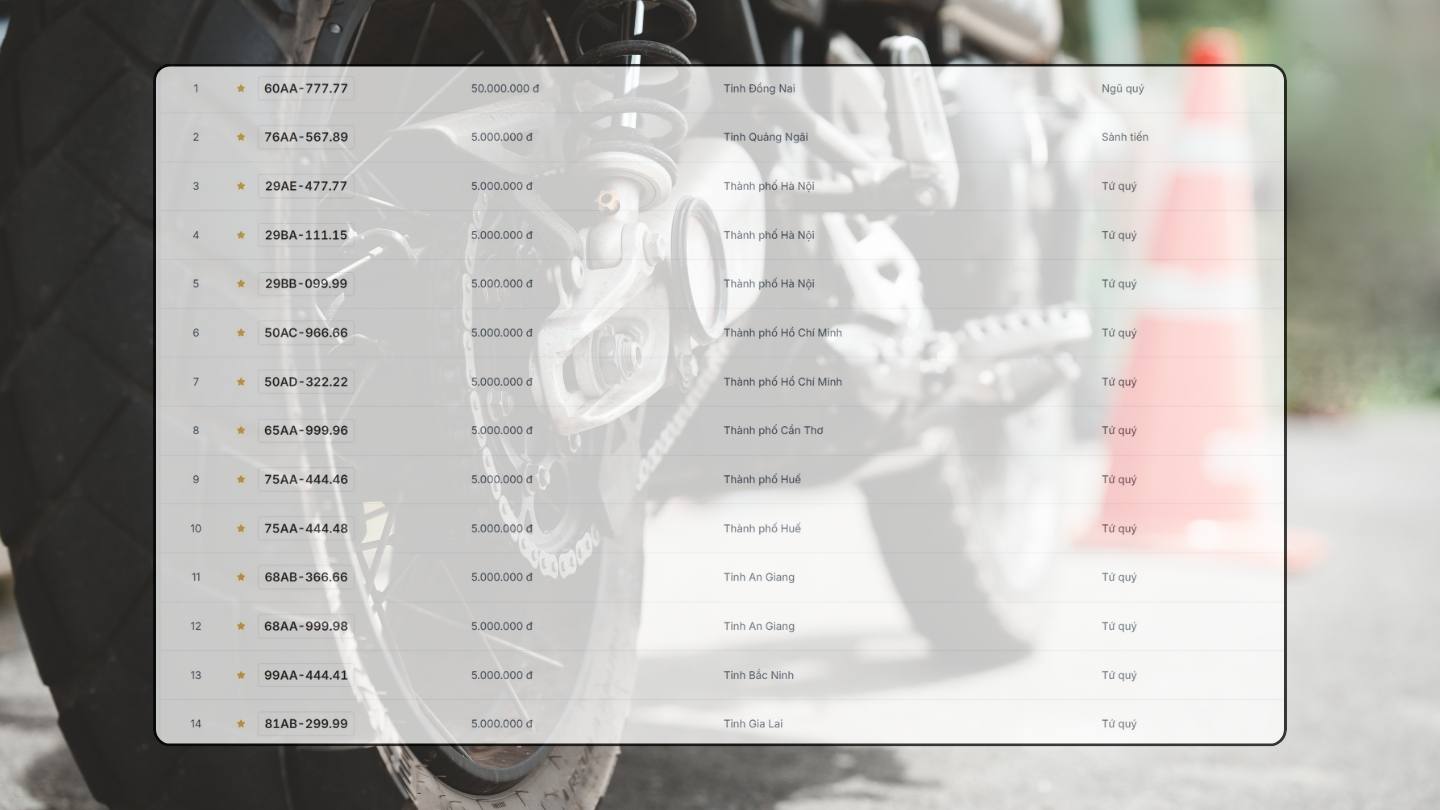Screen dimensions: 1440x810
Task: Click the Ngũ quý type label
Action: coord(1123,88)
